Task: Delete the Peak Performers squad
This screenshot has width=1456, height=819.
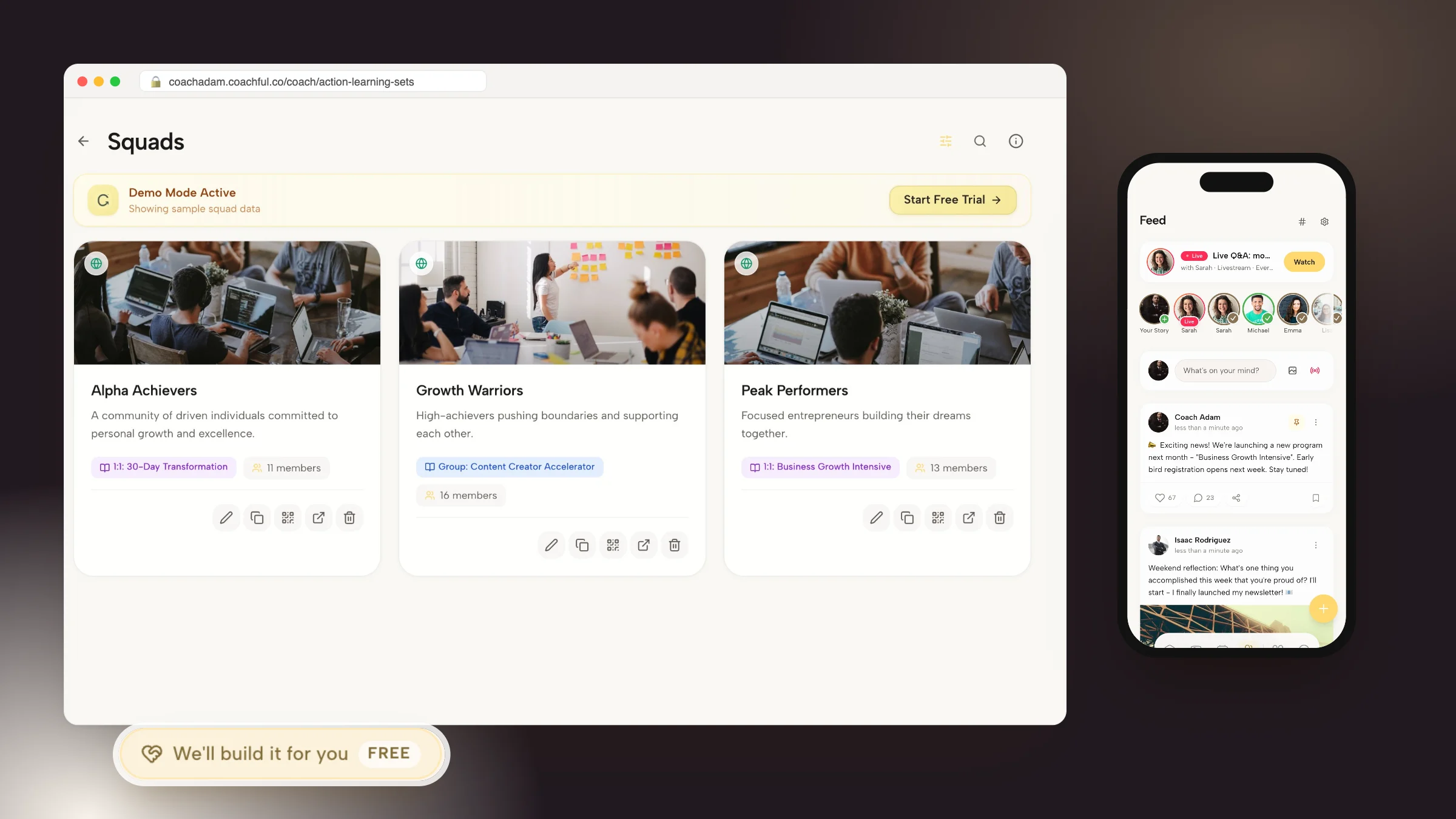Action: coord(1000,517)
